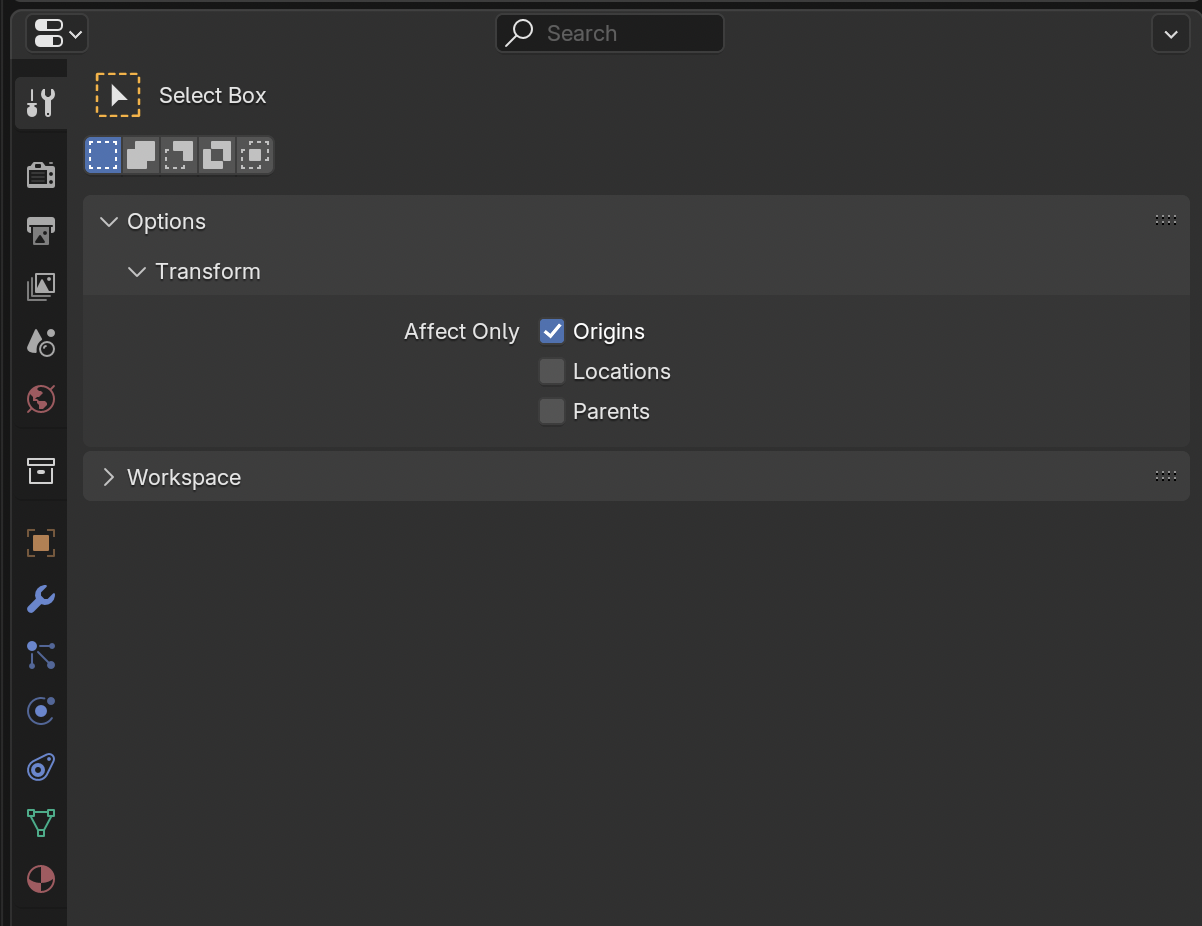Viewport: 1202px width, 926px height.
Task: Open the World properties tab
Action: coord(41,399)
